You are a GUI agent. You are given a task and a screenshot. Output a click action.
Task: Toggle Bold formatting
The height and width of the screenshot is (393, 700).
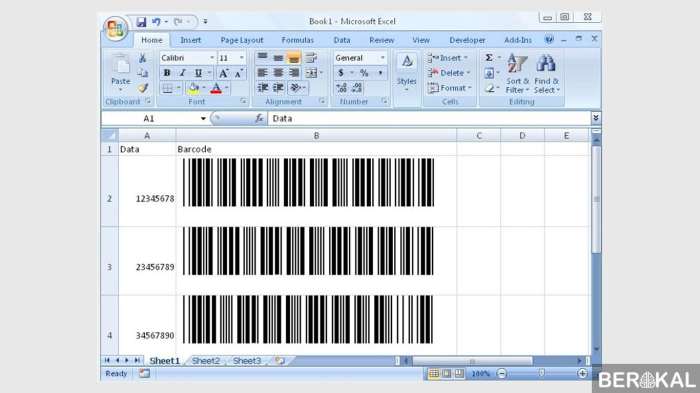167,73
